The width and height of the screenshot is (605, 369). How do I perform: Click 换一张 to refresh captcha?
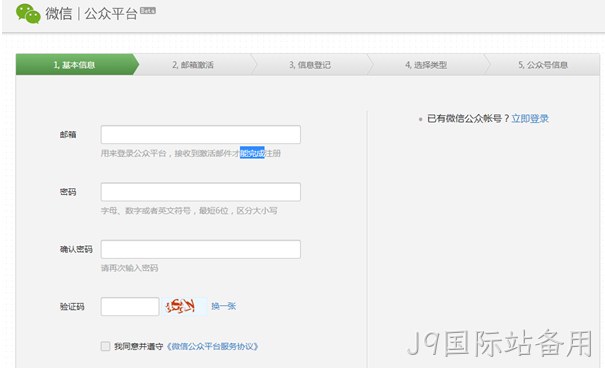[223, 306]
